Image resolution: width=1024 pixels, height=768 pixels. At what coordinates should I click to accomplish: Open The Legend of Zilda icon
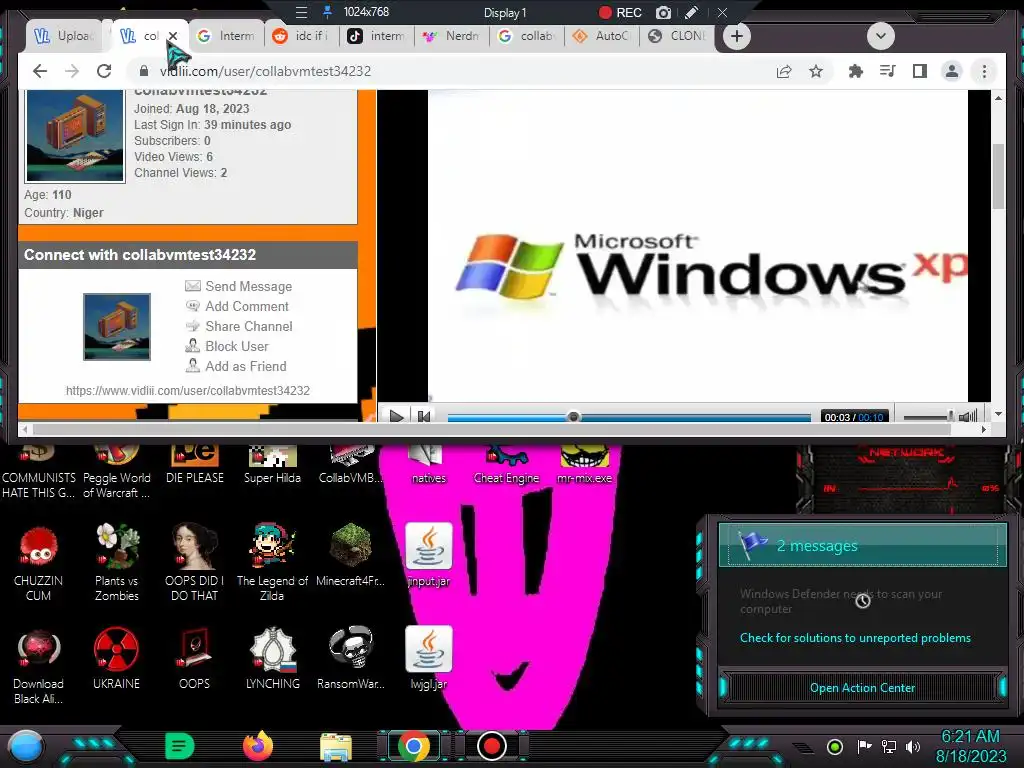coord(272,562)
